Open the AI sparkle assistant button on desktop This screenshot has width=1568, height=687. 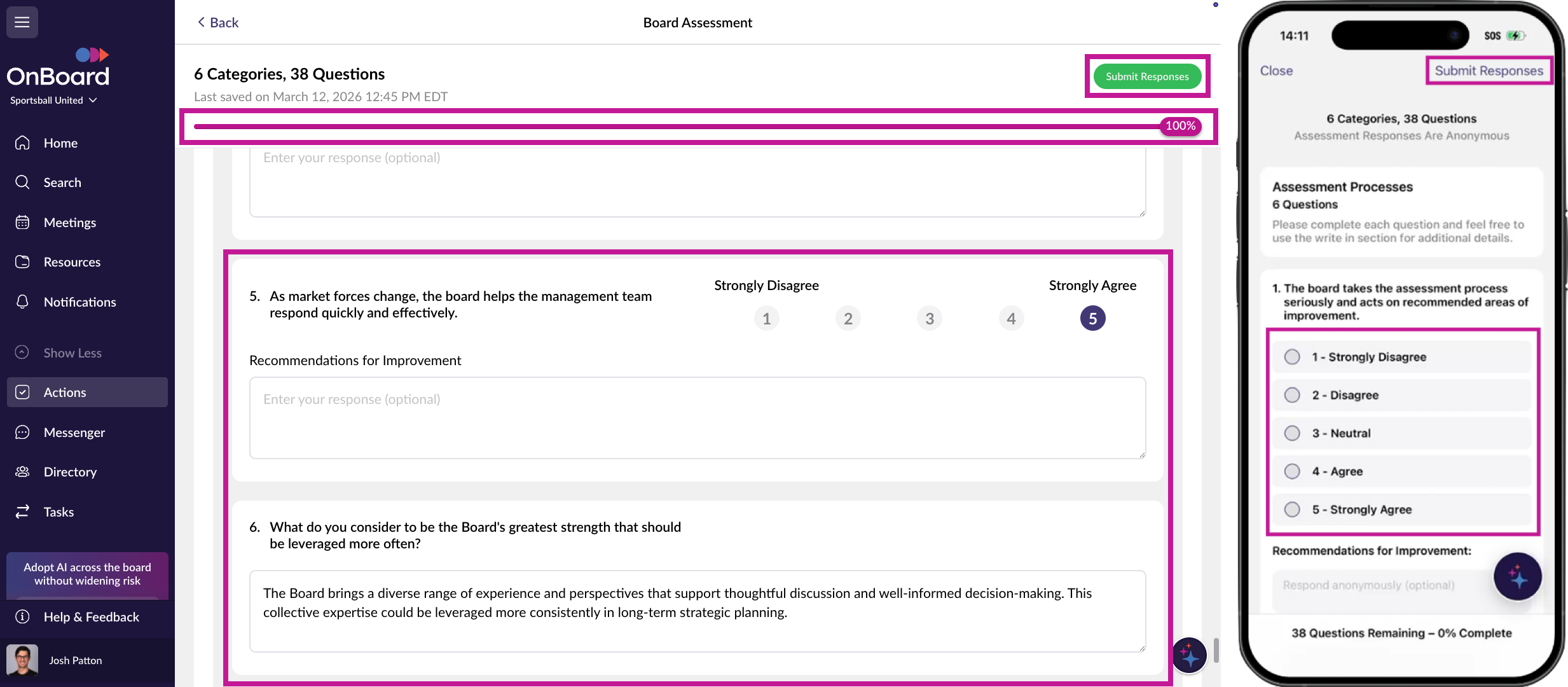coord(1189,655)
